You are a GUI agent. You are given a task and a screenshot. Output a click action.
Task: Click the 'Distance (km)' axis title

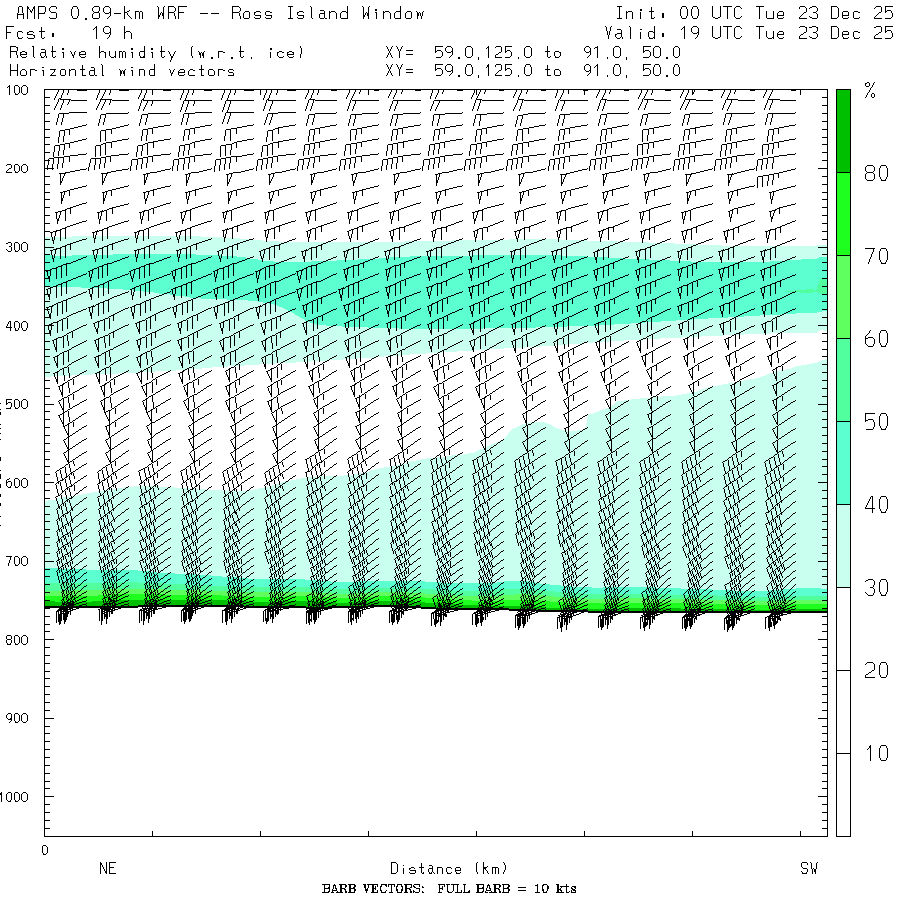(x=440, y=869)
